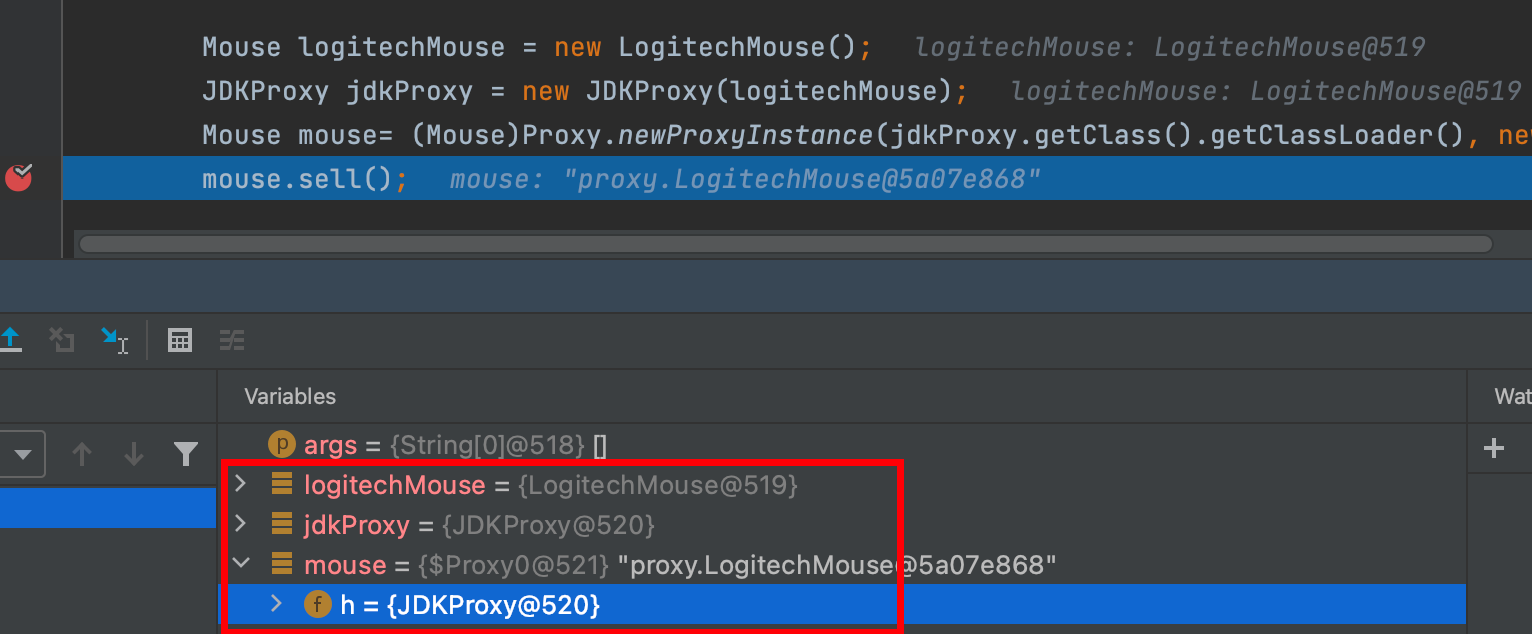Go to previous frame with up arrow
1532x634 pixels.
(82, 455)
